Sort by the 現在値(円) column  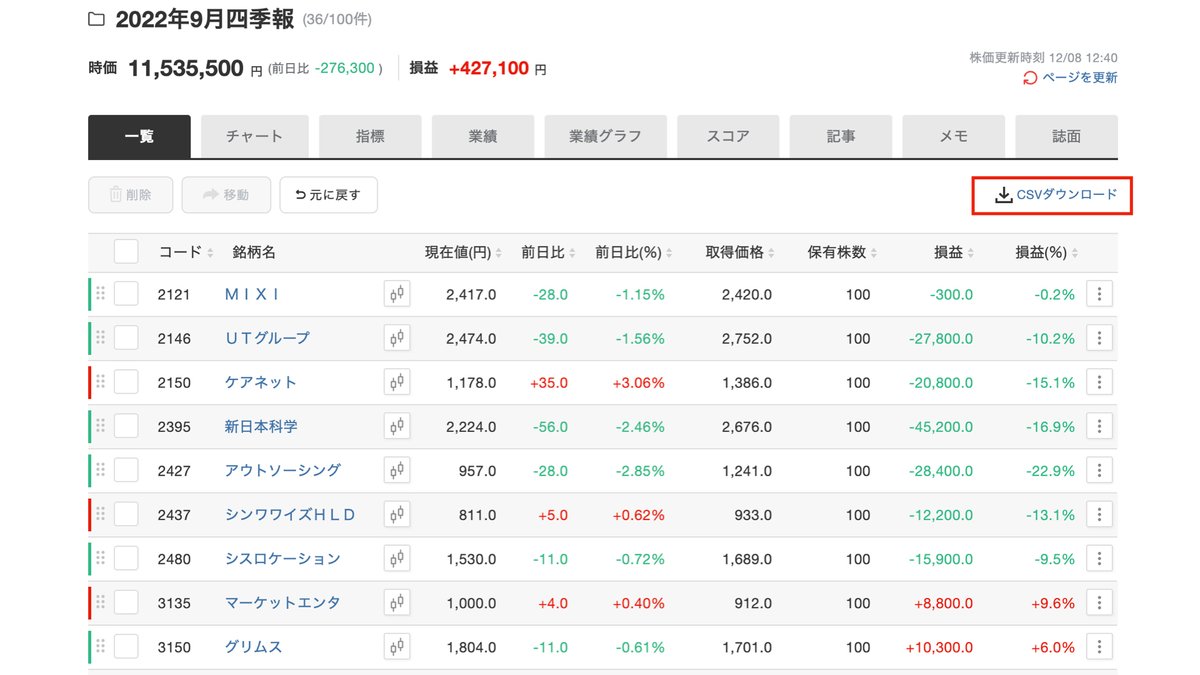464,252
